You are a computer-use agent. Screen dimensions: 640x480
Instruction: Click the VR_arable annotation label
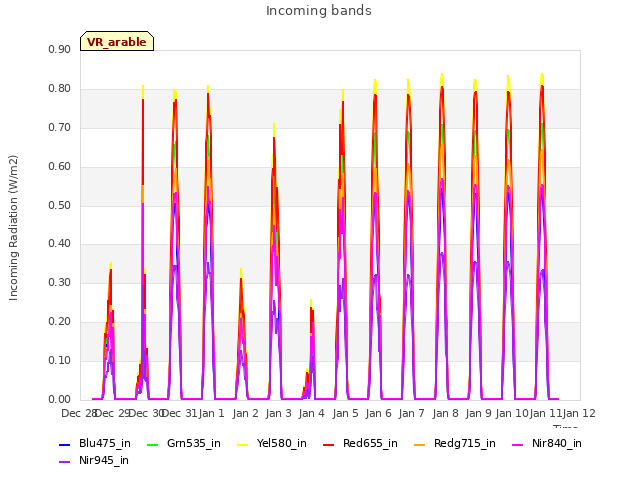click(x=117, y=41)
